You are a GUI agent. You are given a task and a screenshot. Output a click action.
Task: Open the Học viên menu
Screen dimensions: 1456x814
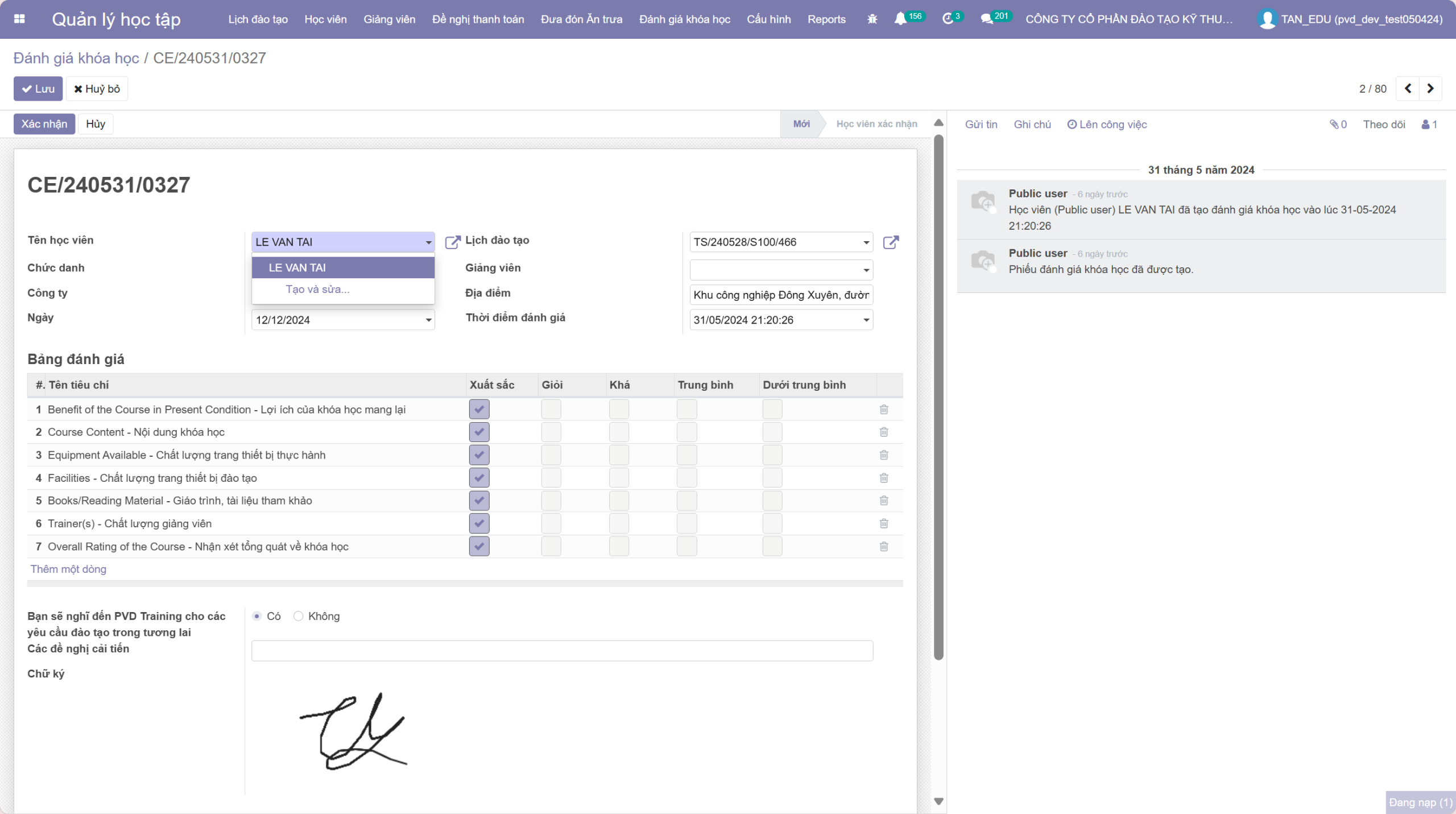[x=325, y=19]
